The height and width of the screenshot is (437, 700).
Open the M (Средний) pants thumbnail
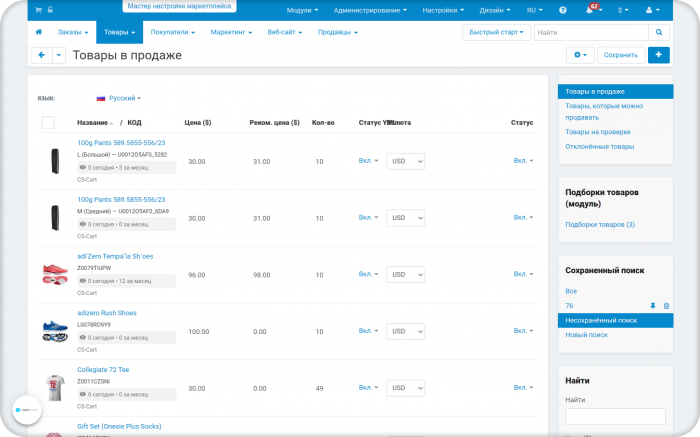[x=55, y=218]
